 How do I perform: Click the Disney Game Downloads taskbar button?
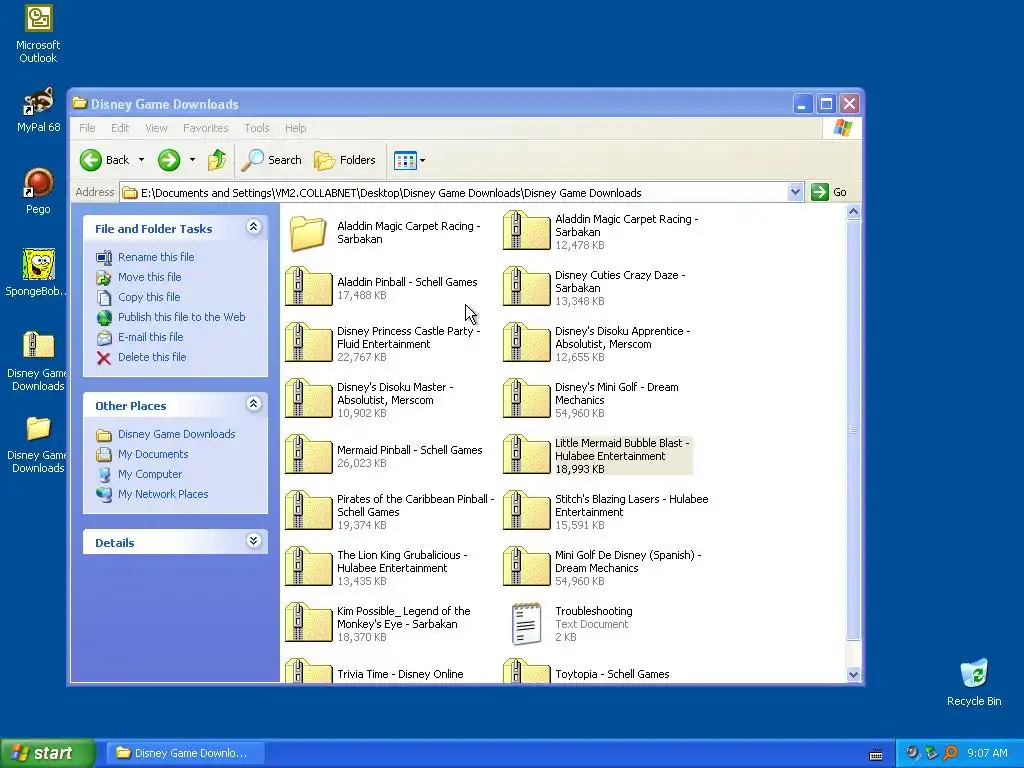tap(185, 753)
